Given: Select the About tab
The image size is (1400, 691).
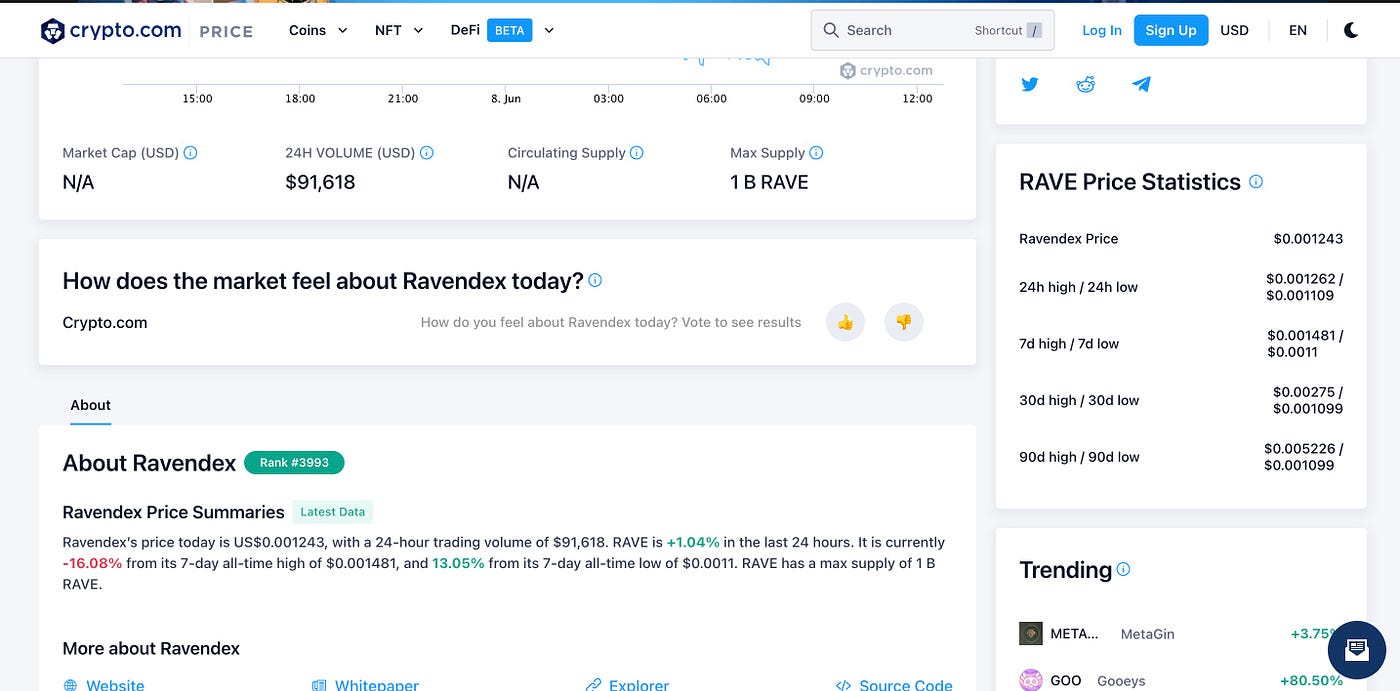Looking at the screenshot, I should [x=90, y=405].
